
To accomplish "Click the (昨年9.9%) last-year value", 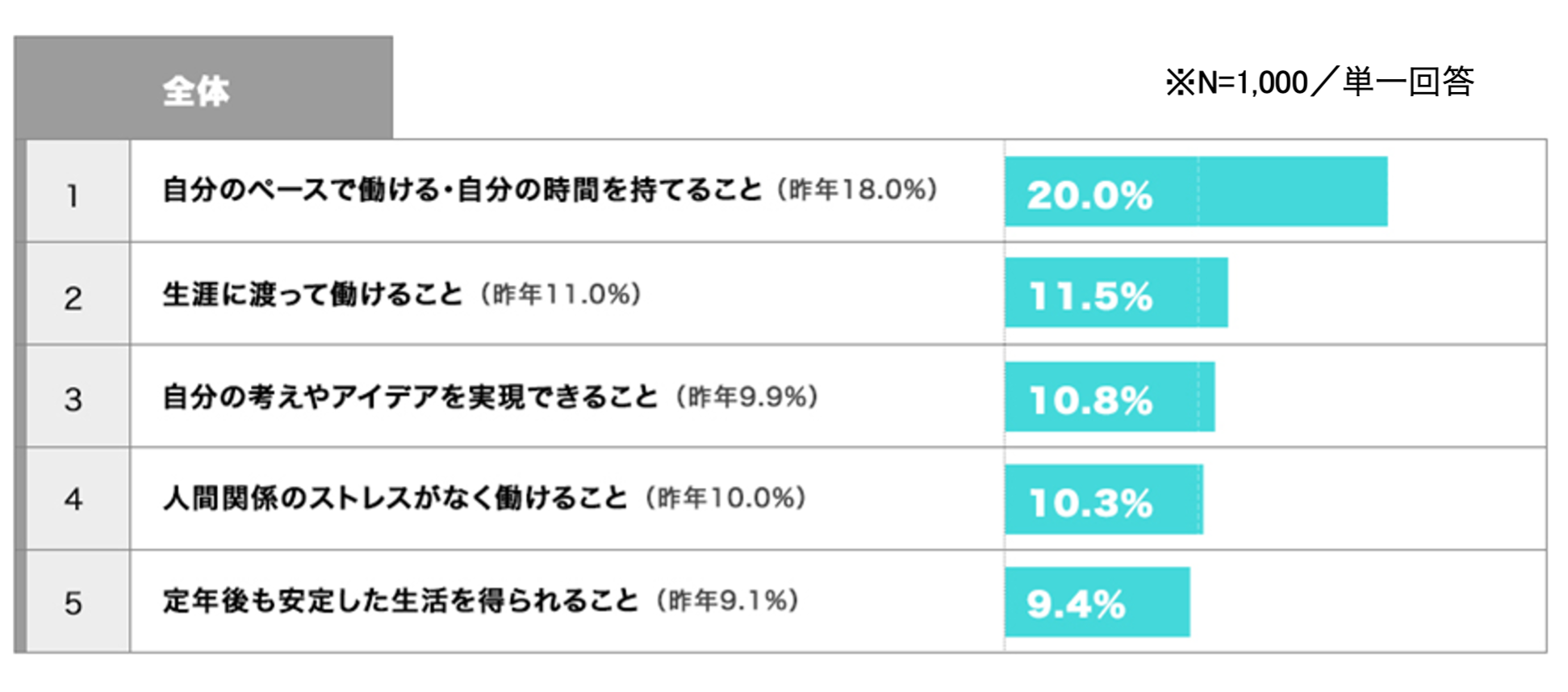I will [747, 397].
